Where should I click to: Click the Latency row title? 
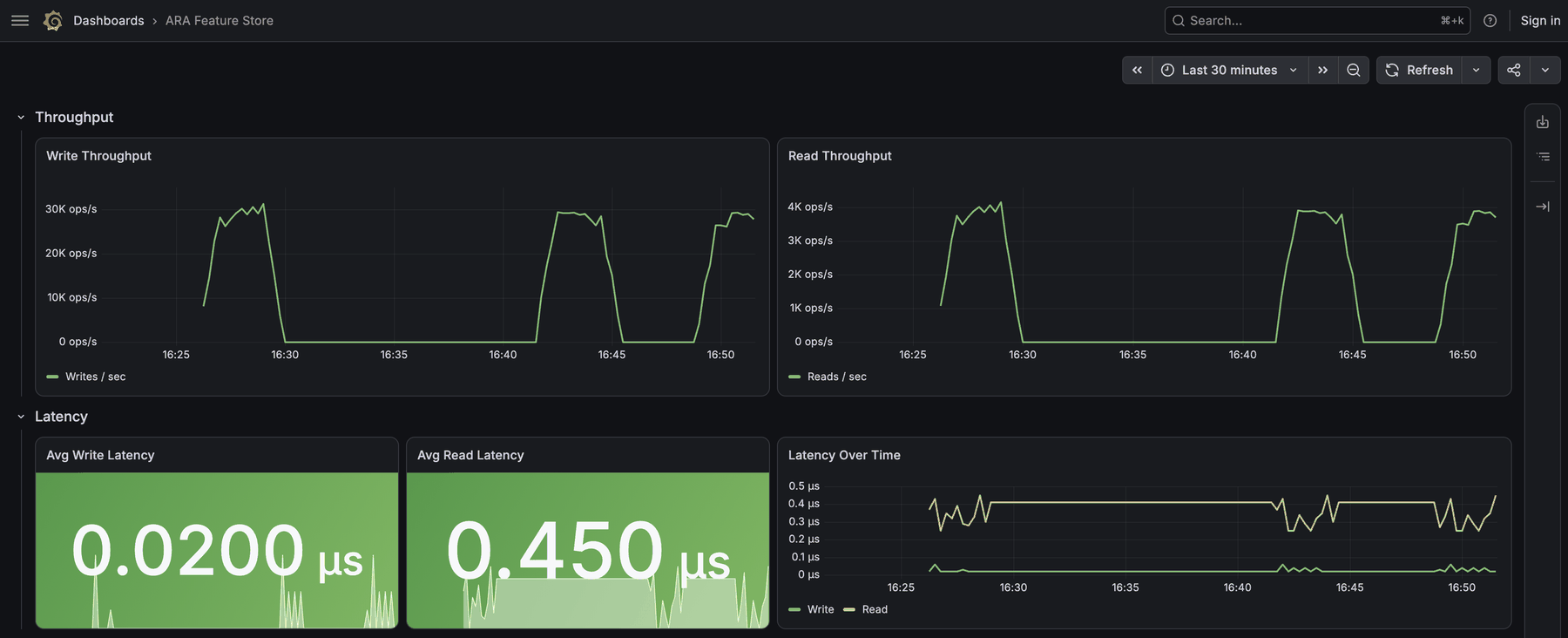tap(61, 417)
